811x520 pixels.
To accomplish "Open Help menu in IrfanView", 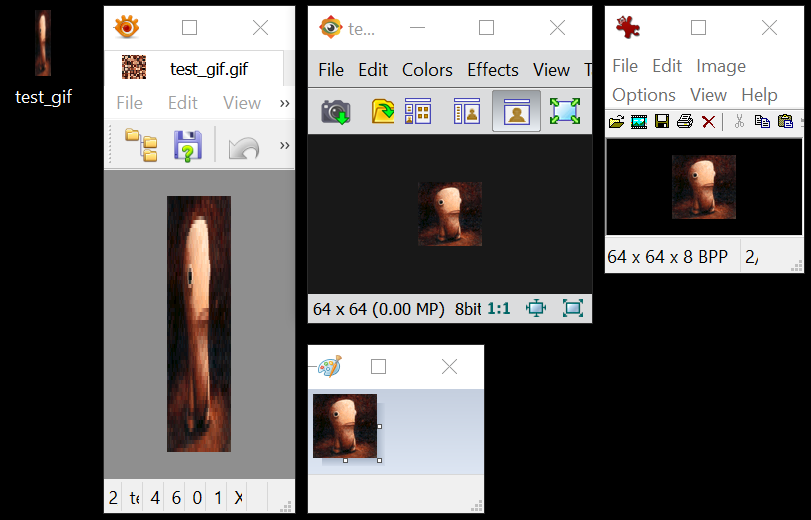I will 759,95.
